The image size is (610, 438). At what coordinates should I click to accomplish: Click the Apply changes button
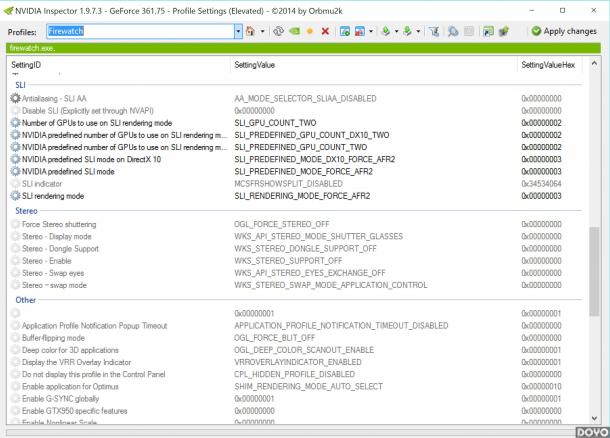564,31
